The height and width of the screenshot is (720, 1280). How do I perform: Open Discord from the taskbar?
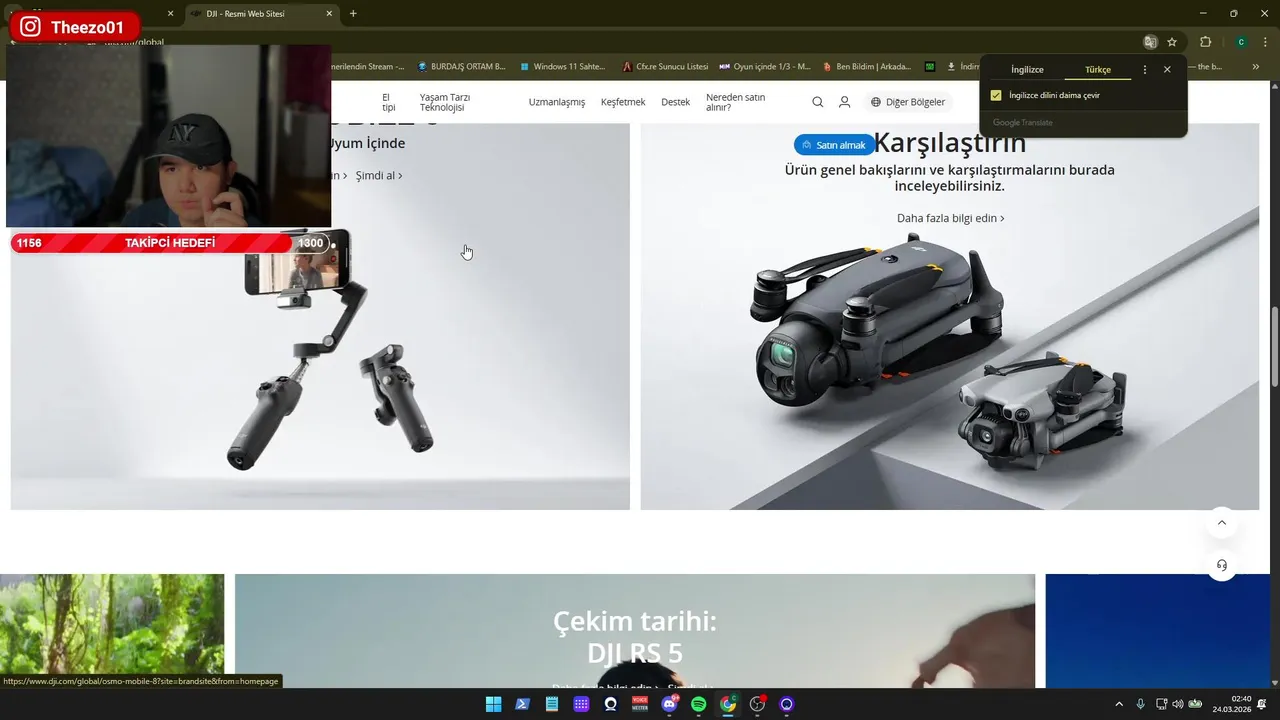coord(669,704)
